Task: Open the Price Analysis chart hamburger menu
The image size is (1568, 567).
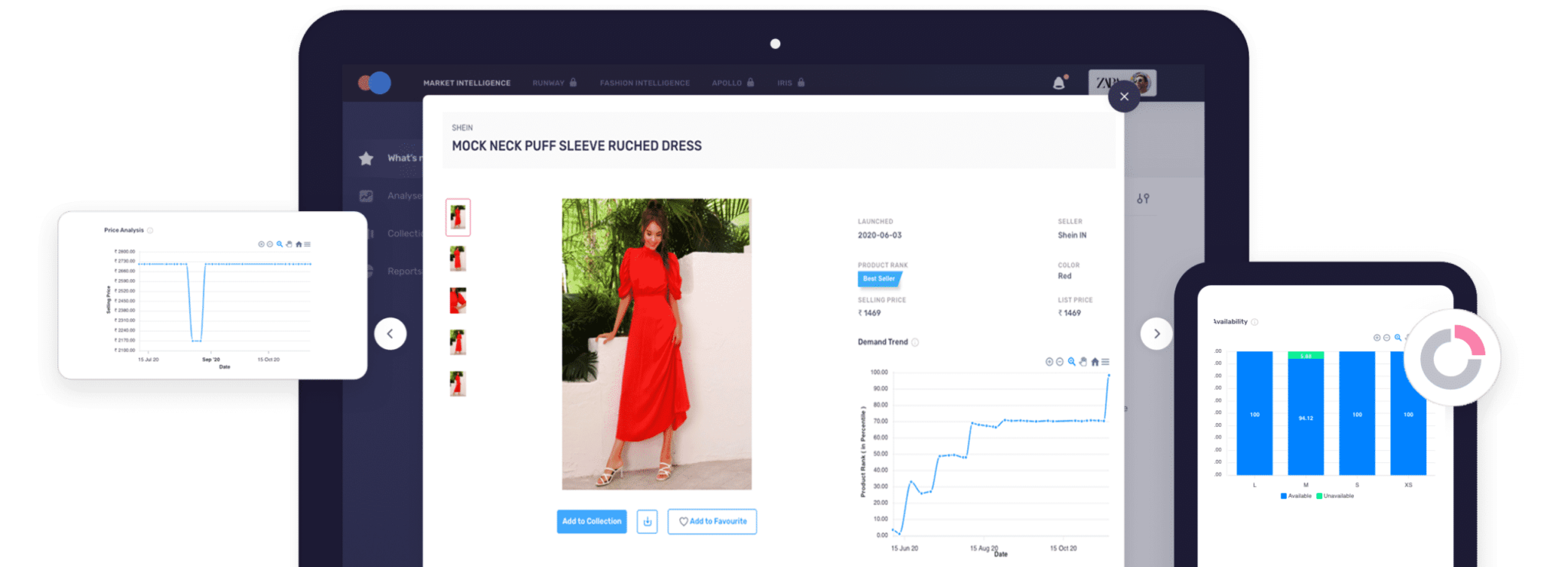Action: (x=307, y=245)
